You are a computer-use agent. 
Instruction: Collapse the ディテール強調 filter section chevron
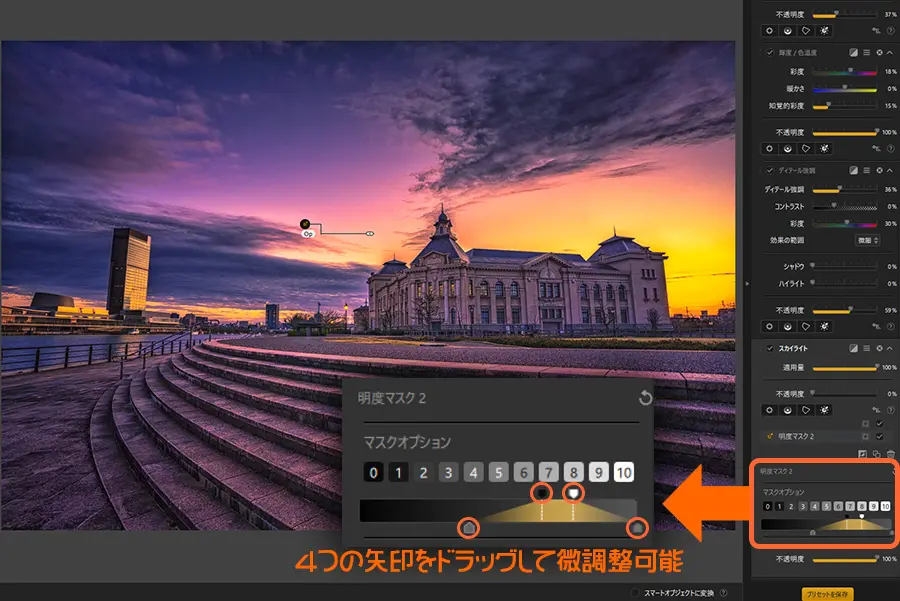(x=890, y=170)
